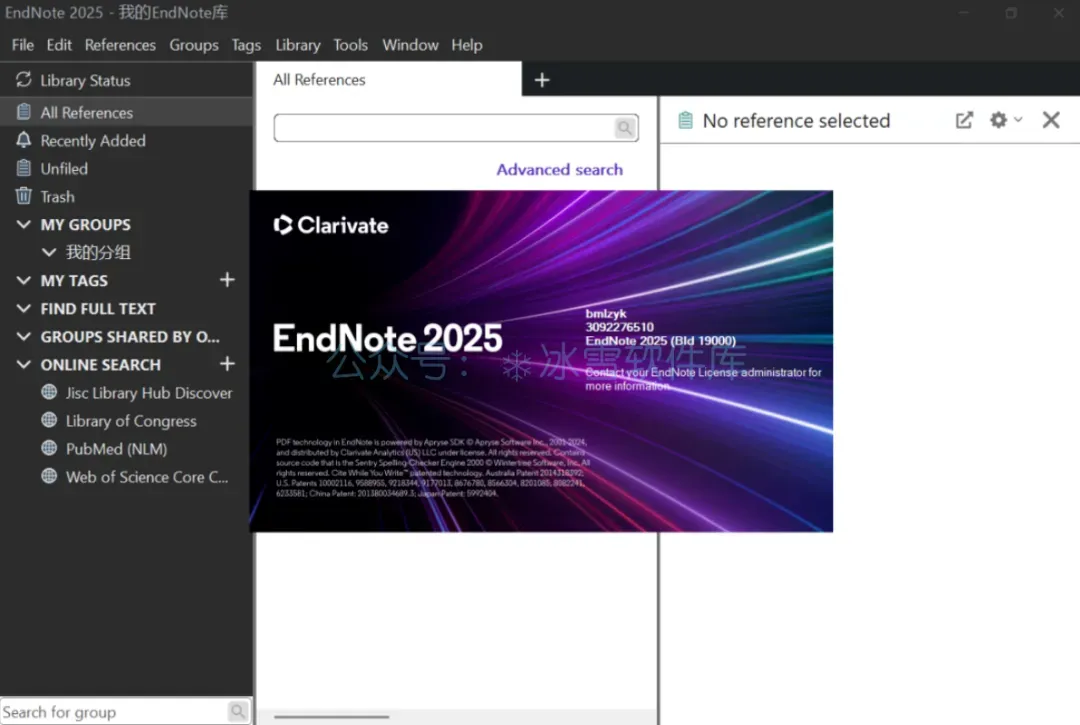Open the Library menu
1080x725 pixels.
(x=298, y=45)
